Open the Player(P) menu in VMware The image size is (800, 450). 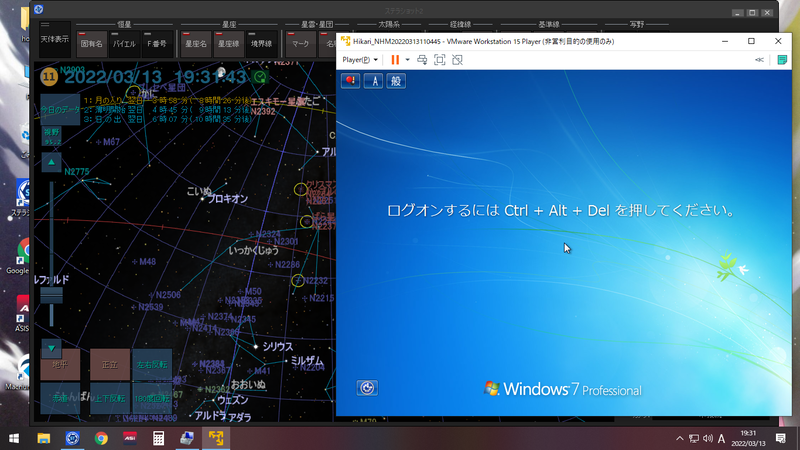click(360, 60)
